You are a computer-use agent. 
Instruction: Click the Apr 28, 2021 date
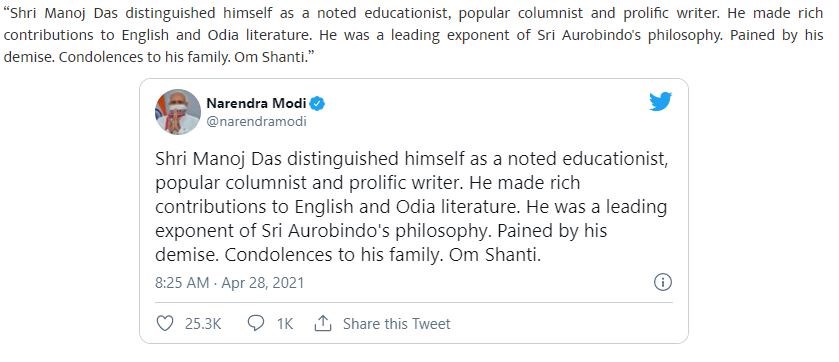pyautogui.click(x=263, y=282)
